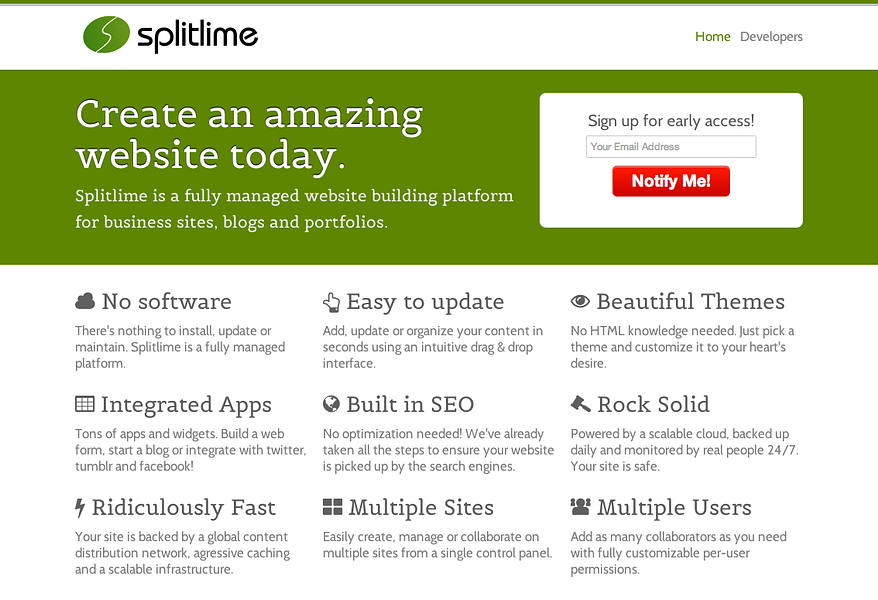Click the grid icon beside Integrated Apps
This screenshot has width=878, height=600.
(x=84, y=404)
